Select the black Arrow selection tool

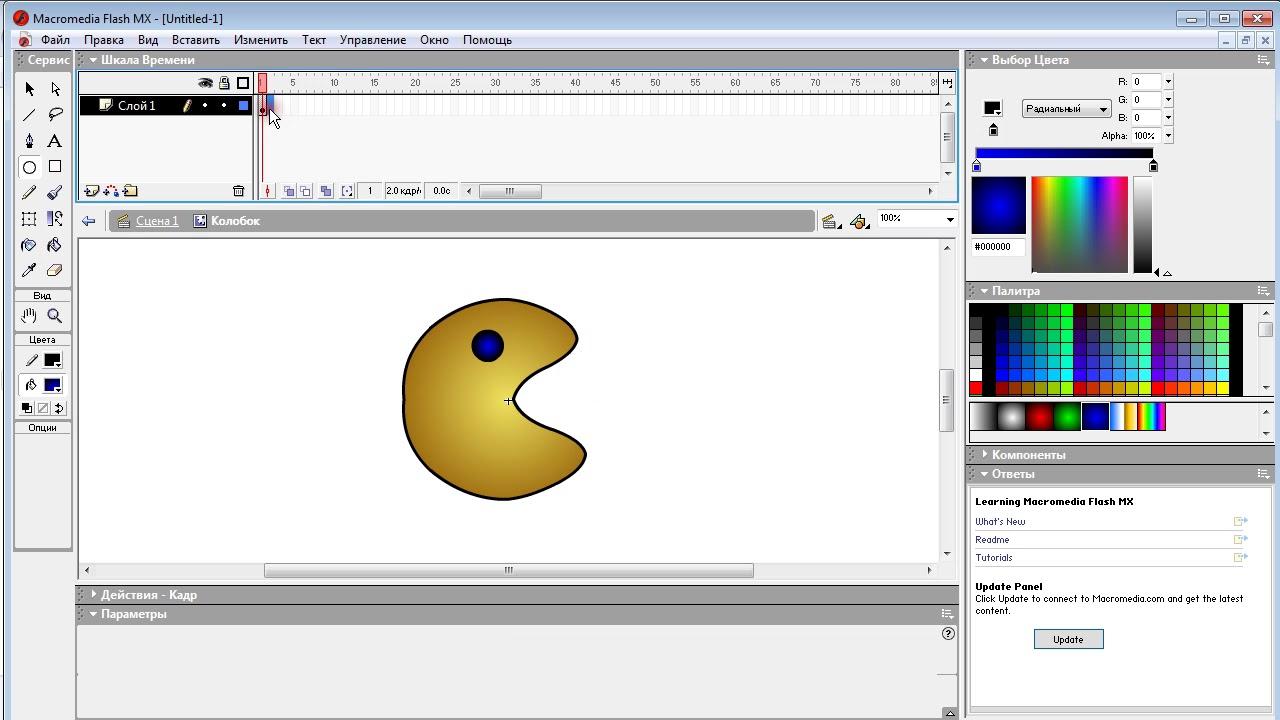pyautogui.click(x=29, y=89)
